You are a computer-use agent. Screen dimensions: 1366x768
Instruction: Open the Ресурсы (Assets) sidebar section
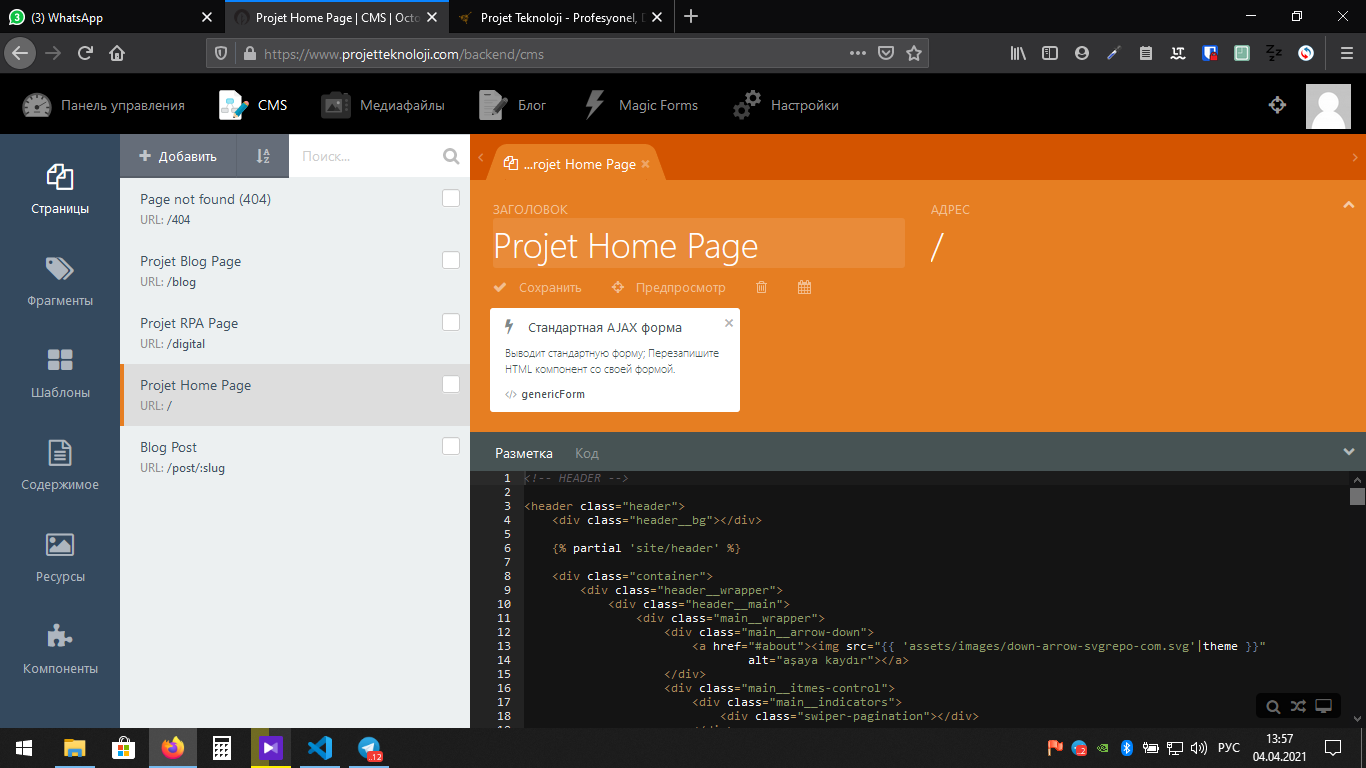tap(60, 557)
